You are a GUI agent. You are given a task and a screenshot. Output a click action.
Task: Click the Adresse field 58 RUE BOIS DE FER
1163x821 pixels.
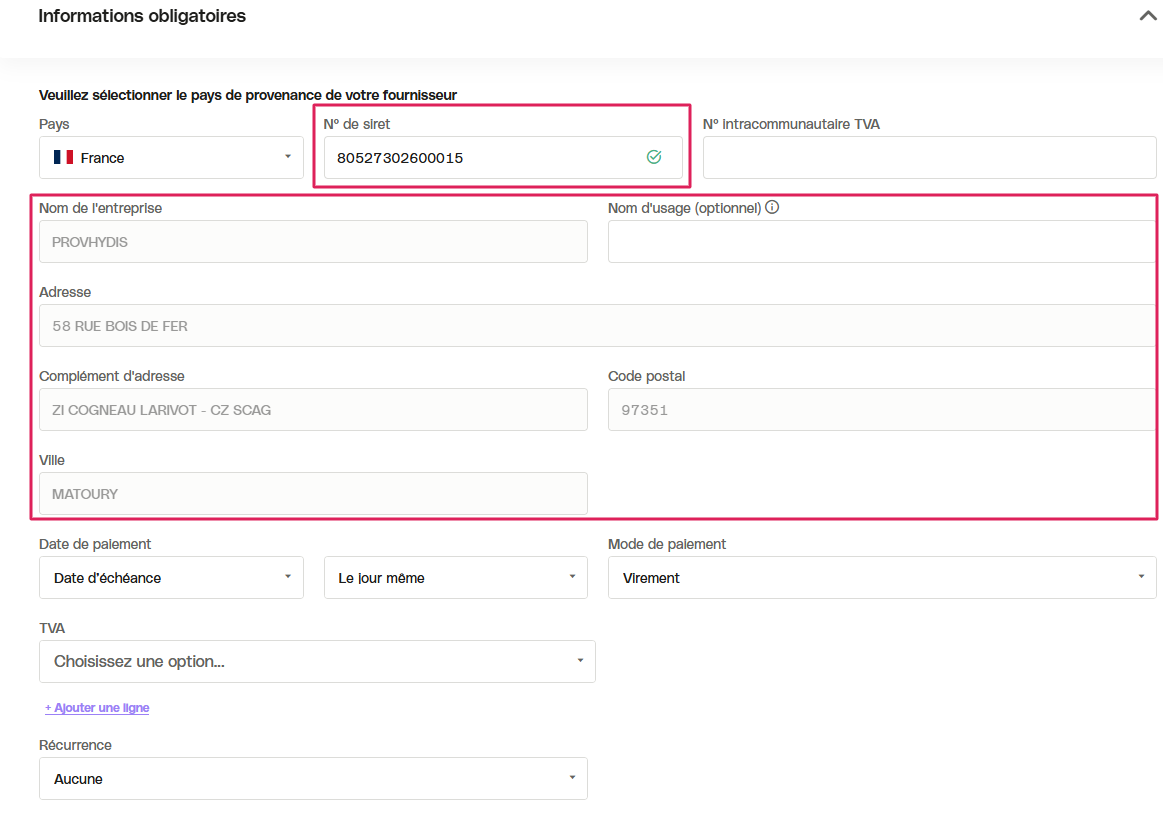pos(597,326)
